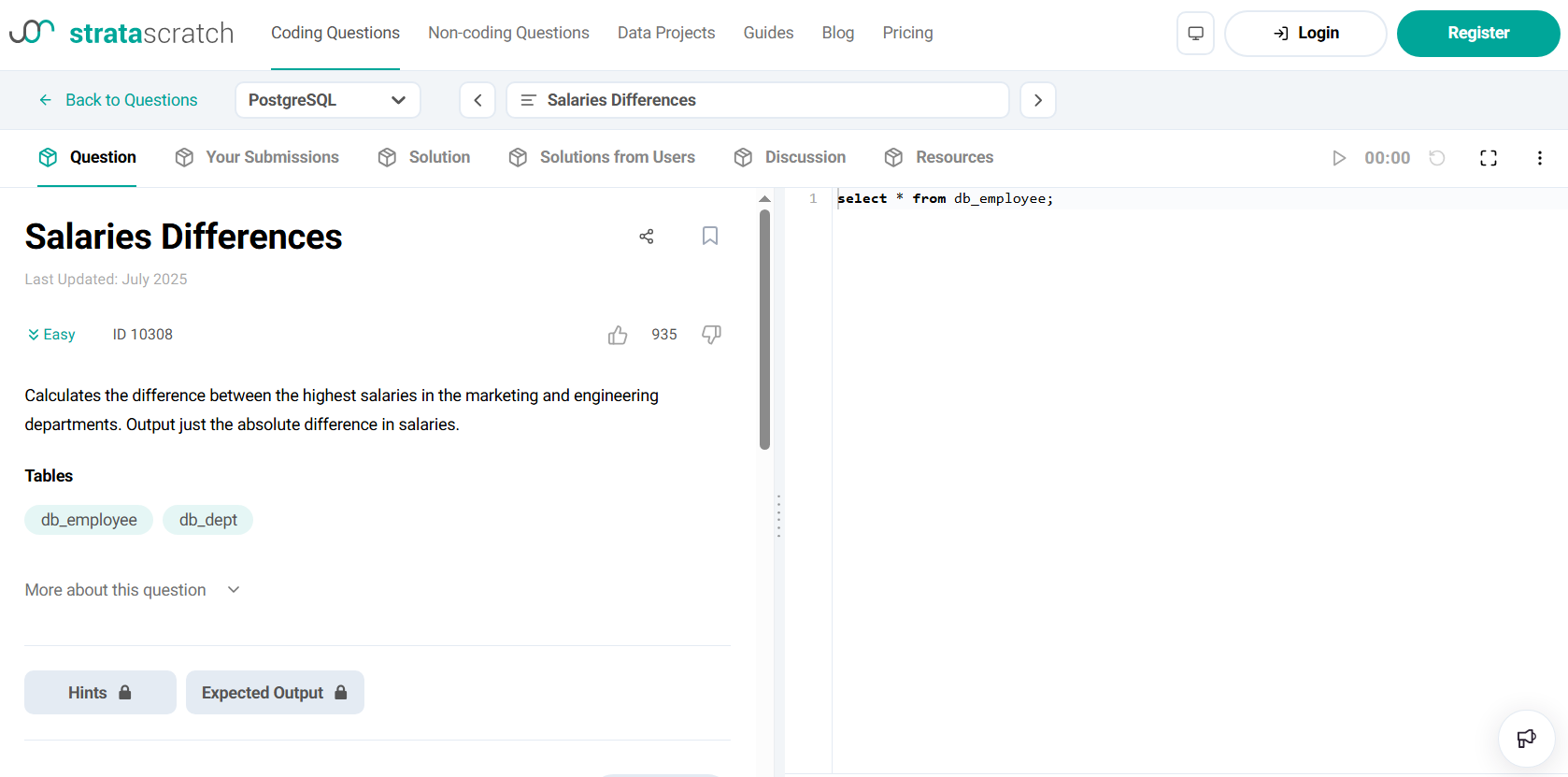Open the PostgreSQL language dropdown
This screenshot has height=777, width=1568.
pyautogui.click(x=327, y=100)
